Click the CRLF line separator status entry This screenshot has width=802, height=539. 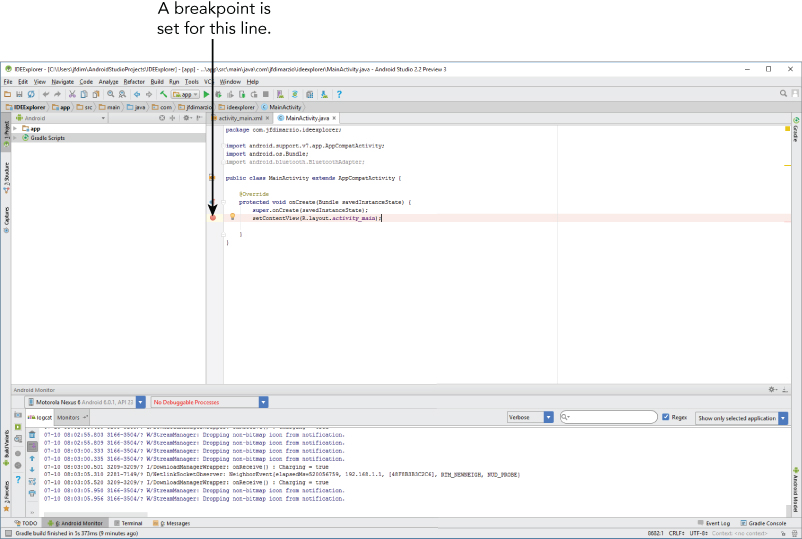(676, 533)
